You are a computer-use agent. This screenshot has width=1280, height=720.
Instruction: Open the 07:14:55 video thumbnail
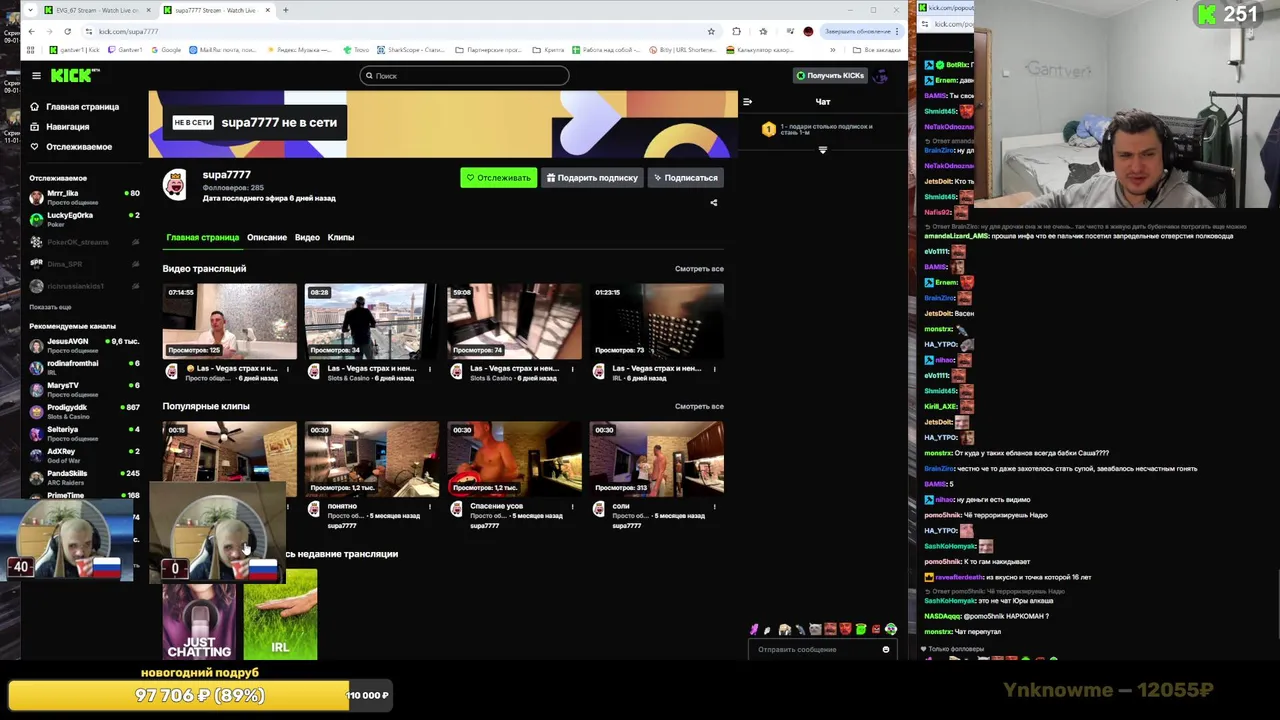[230, 321]
